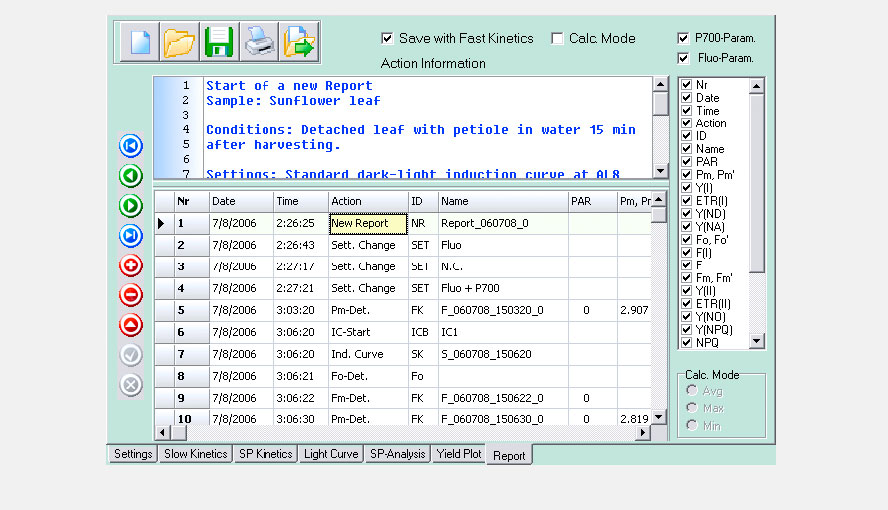Select the New Report action cell
The width and height of the screenshot is (888, 510).
(x=368, y=223)
